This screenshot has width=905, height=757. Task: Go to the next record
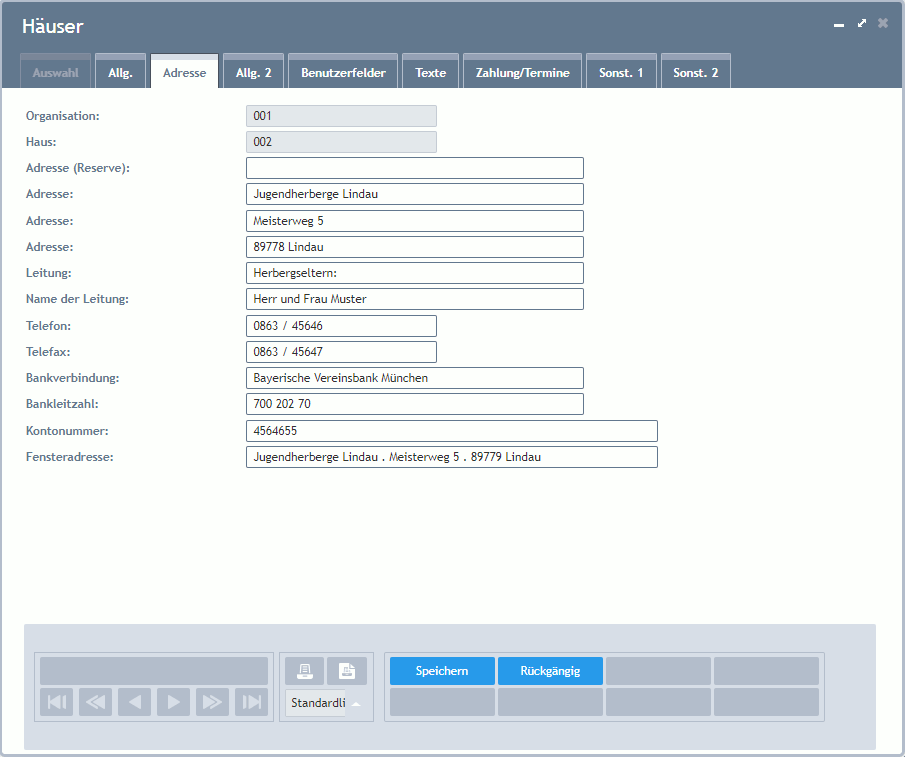coord(173,702)
